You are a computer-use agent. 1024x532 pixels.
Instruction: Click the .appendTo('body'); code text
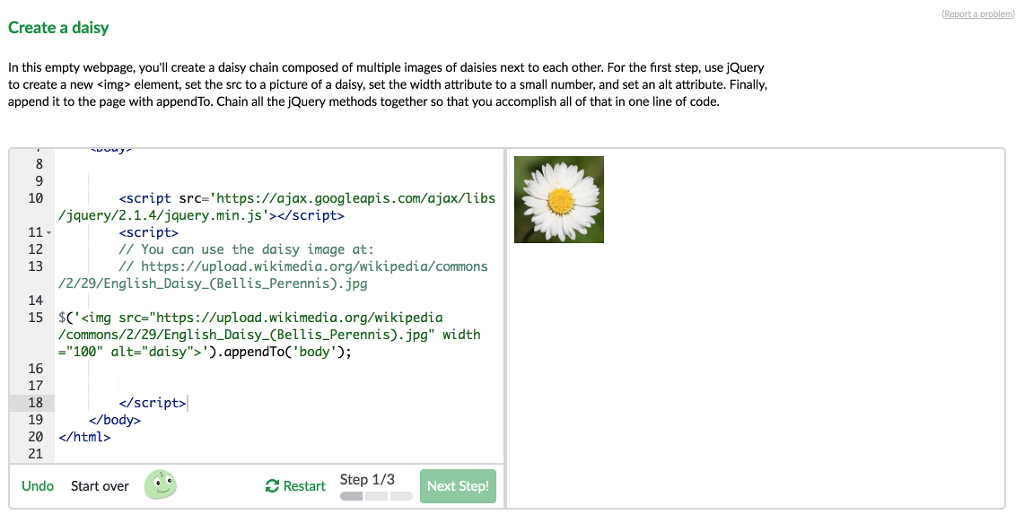point(284,352)
